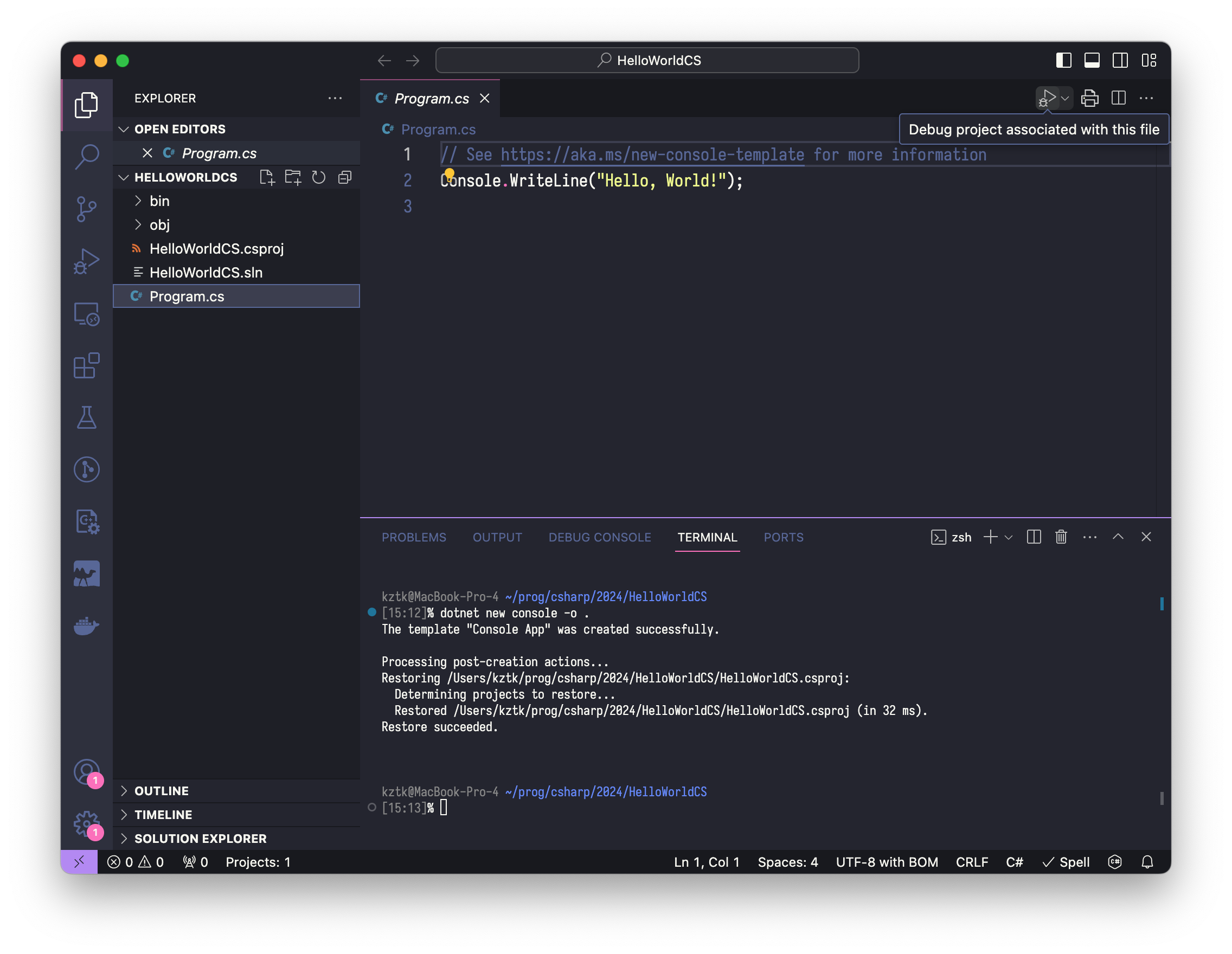Click CRLF end of line selector
This screenshot has width=1232, height=954.
971,861
